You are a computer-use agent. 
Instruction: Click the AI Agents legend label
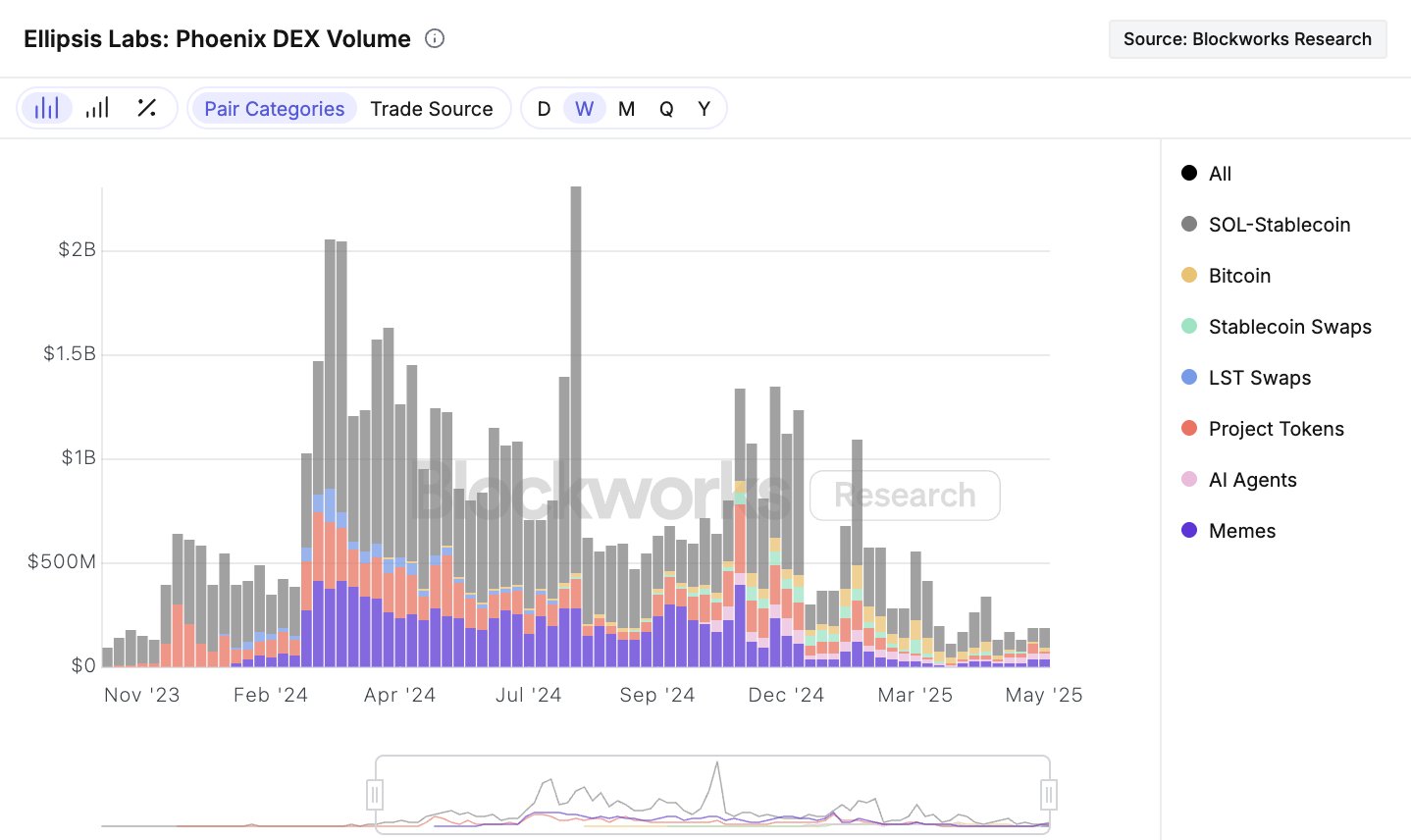click(x=1252, y=480)
